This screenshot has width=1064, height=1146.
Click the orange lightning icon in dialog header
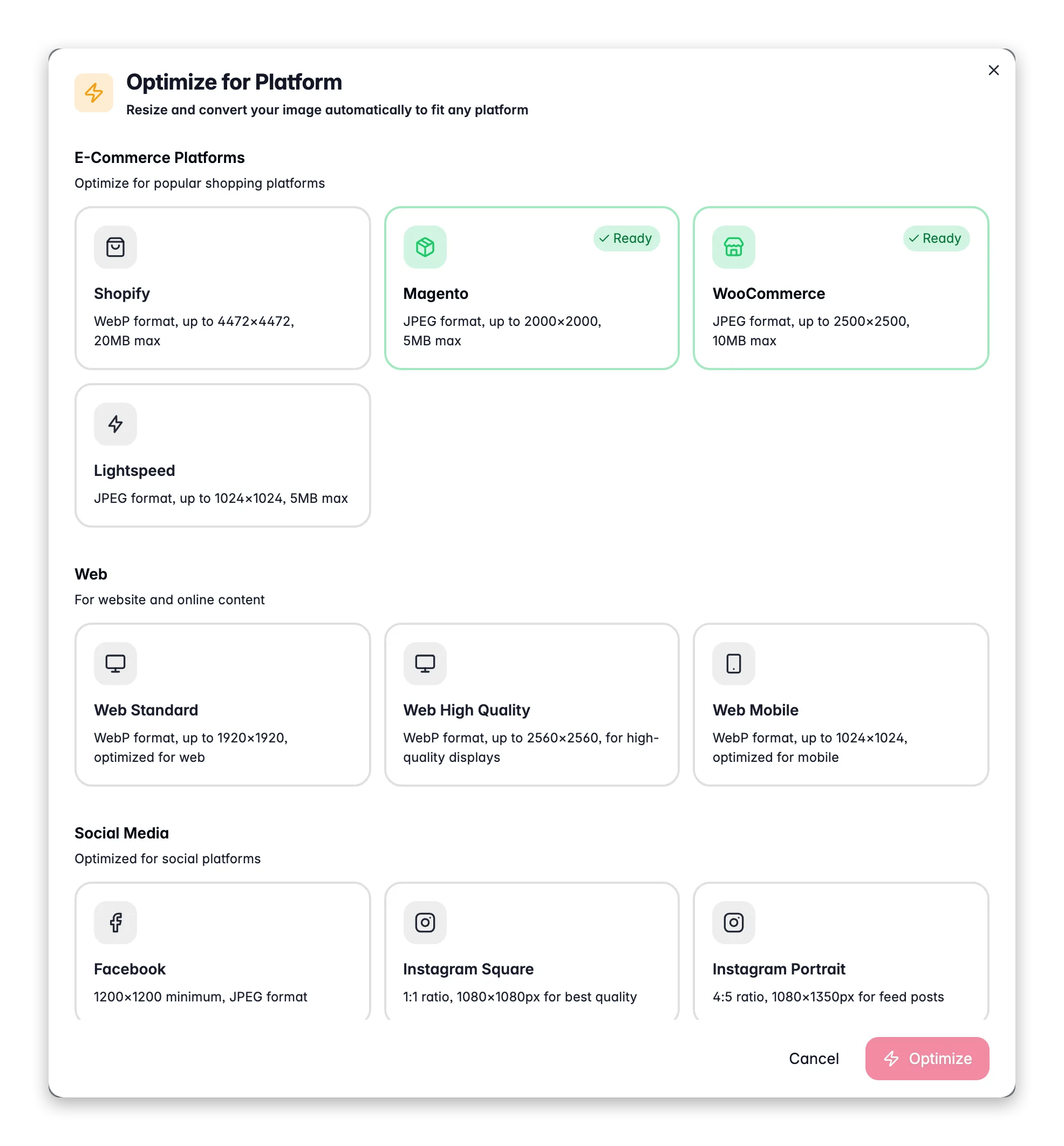pos(94,93)
